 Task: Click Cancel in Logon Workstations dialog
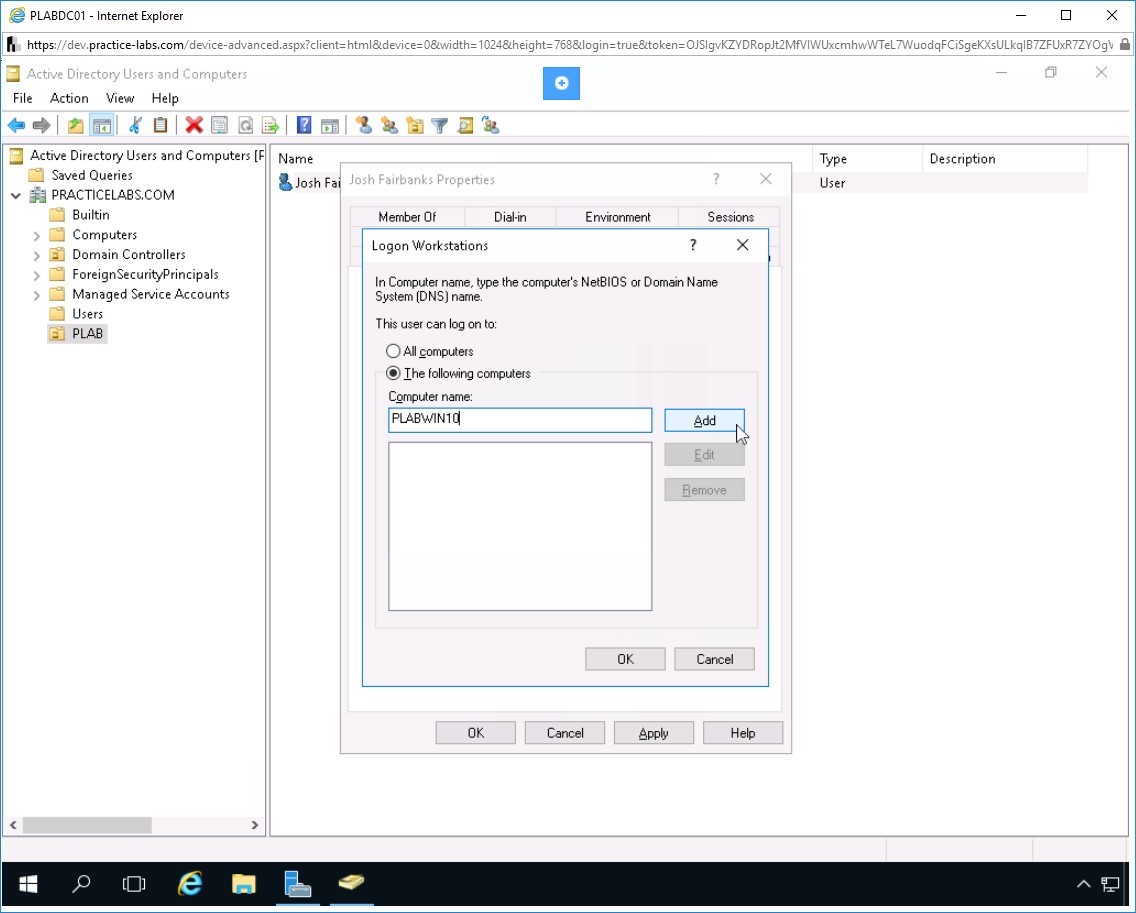[714, 659]
